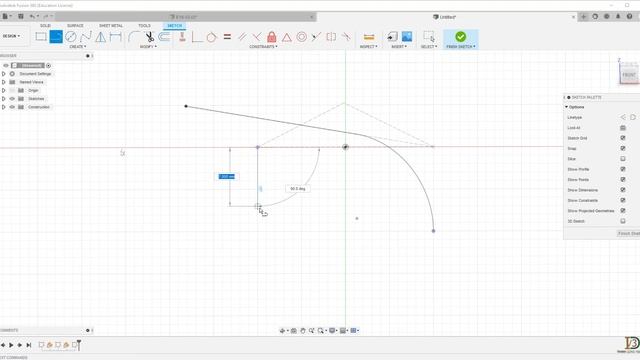640x360 pixels.
Task: Toggle the Show Profile checkbox
Action: 623,169
